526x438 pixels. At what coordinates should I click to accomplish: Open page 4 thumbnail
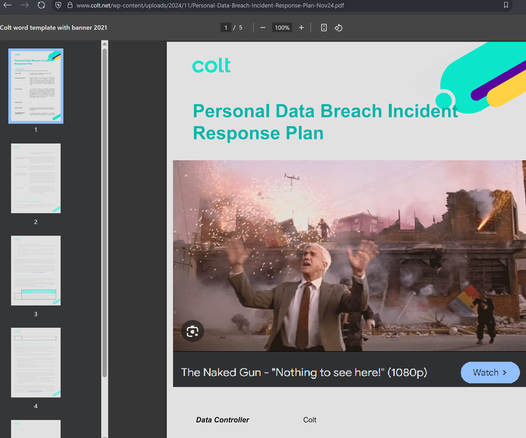tap(36, 363)
